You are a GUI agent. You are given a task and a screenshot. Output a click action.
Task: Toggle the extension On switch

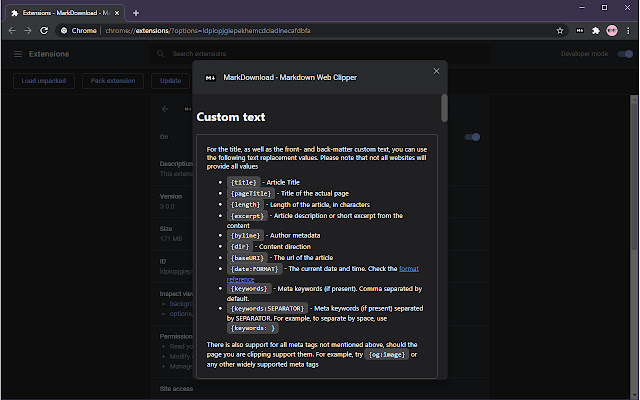tap(473, 137)
